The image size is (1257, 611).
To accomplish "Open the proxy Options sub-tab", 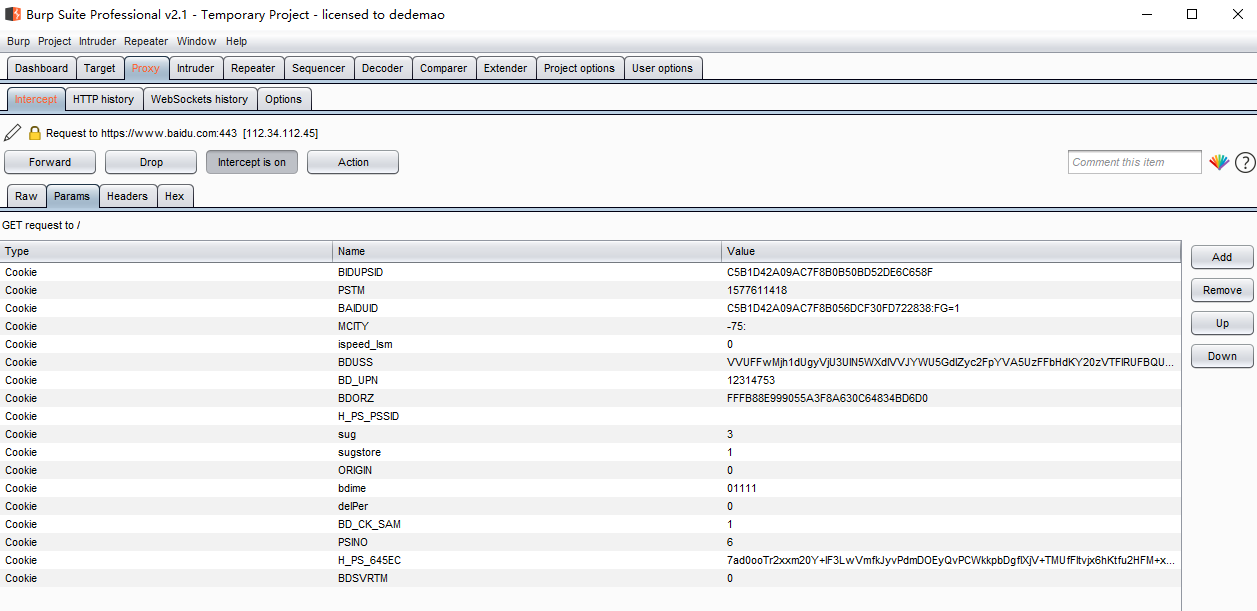I will click(x=284, y=99).
